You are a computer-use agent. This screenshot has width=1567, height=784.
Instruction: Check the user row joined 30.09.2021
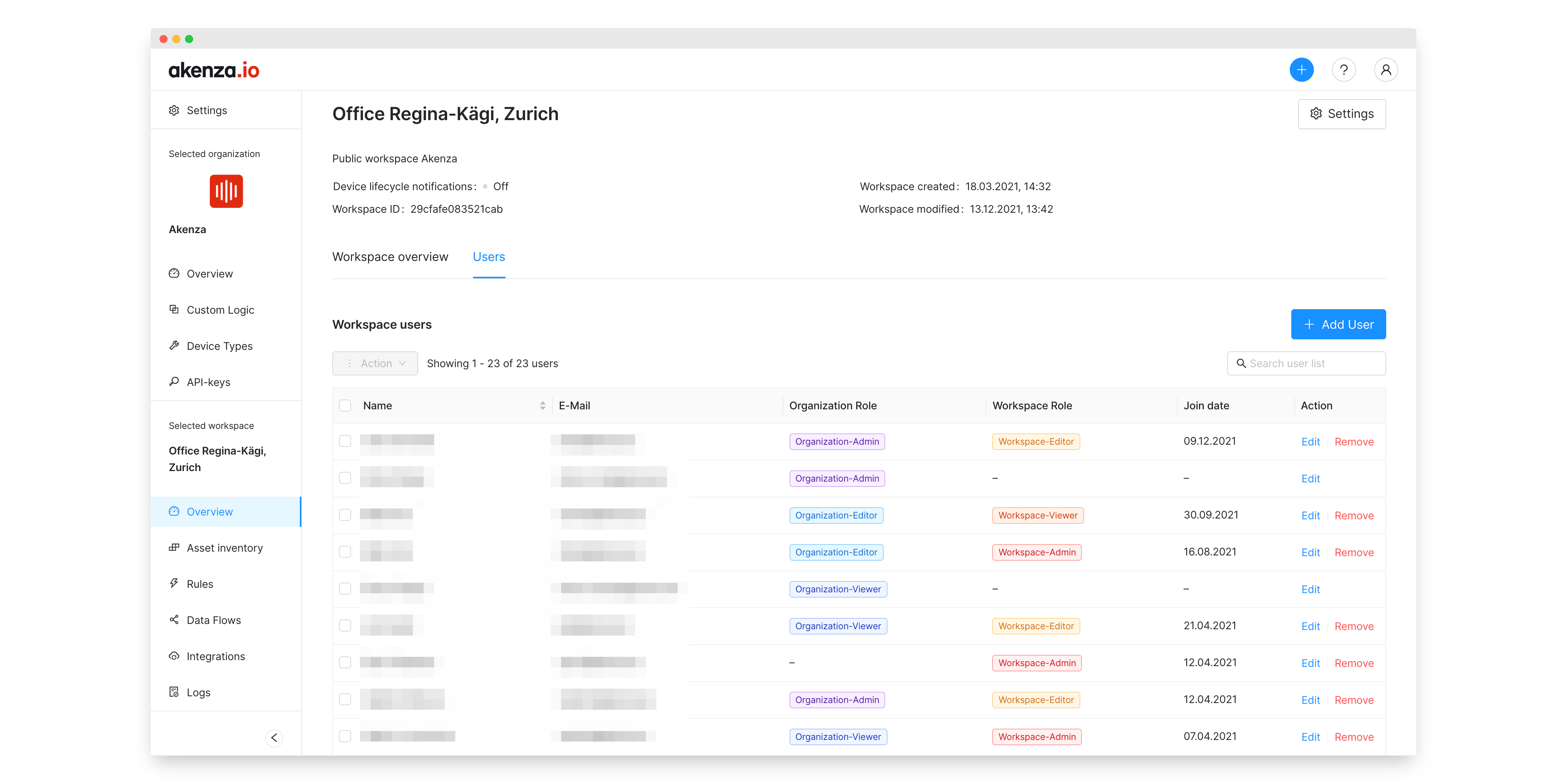[345, 515]
